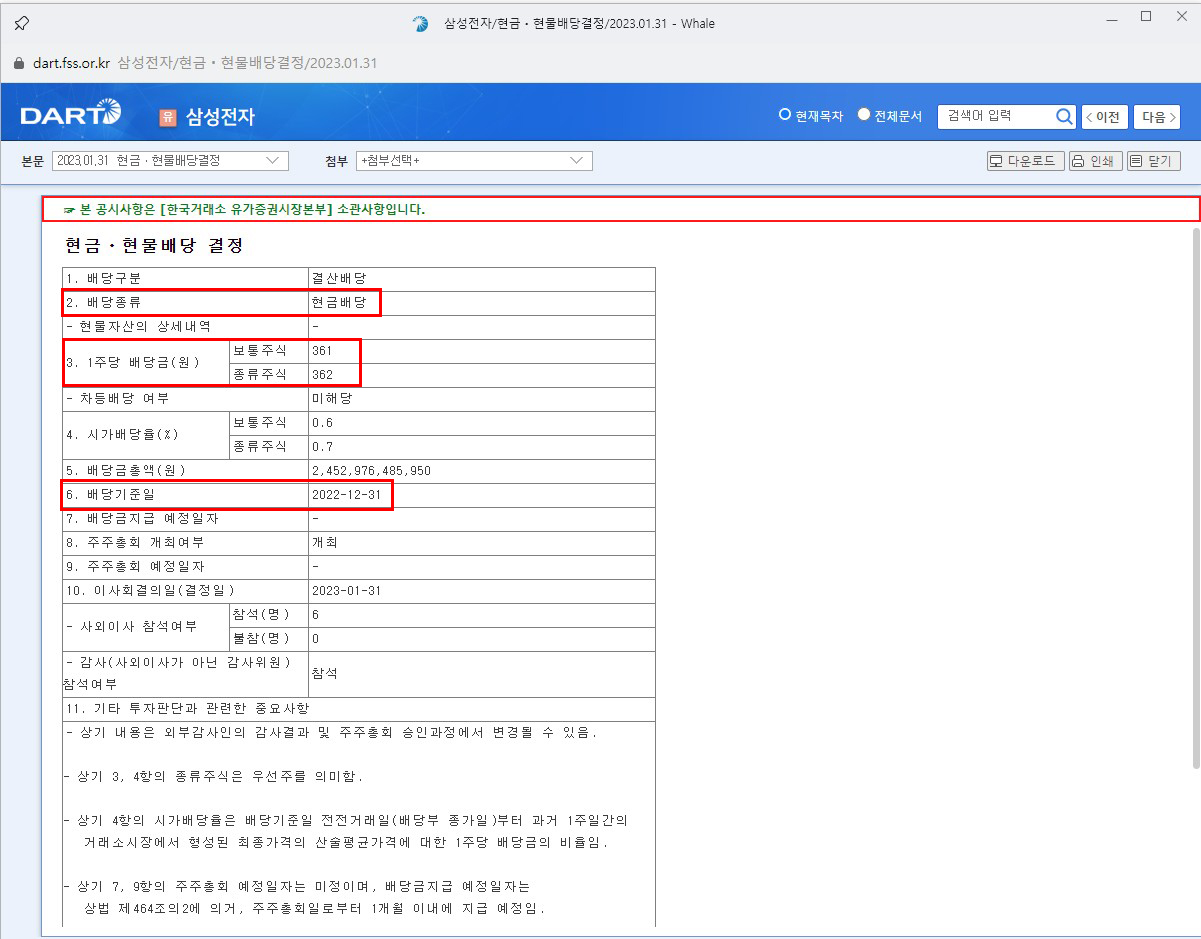Click the 11. 기타 투자판단 label

pos(187,709)
